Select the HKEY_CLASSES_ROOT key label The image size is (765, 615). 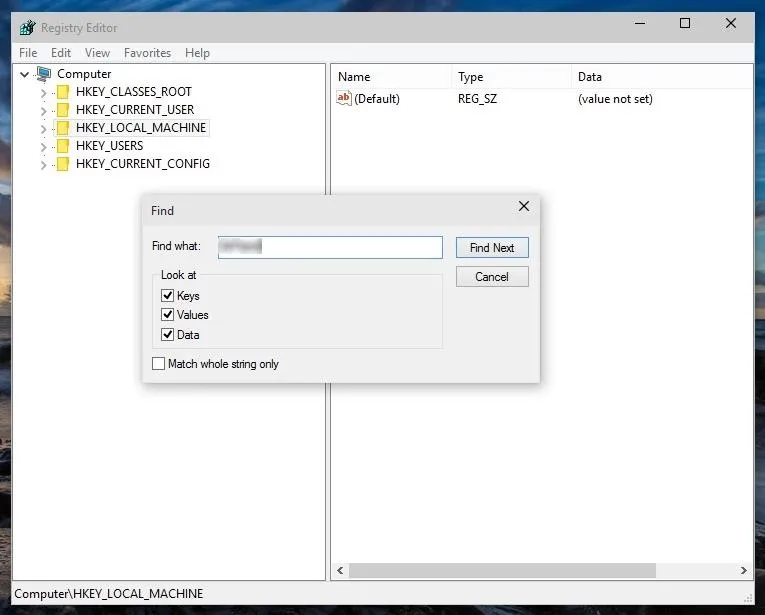(x=134, y=92)
